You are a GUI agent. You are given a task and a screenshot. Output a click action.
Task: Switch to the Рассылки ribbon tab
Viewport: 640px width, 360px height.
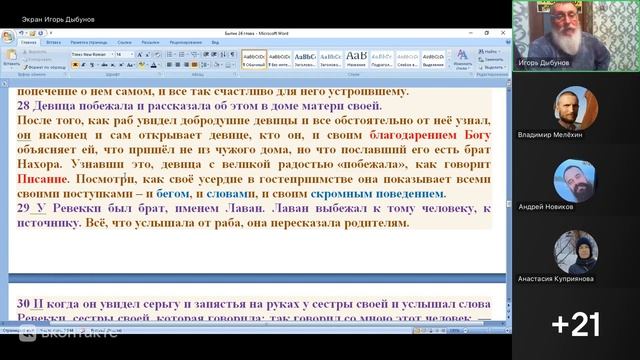[150, 42]
